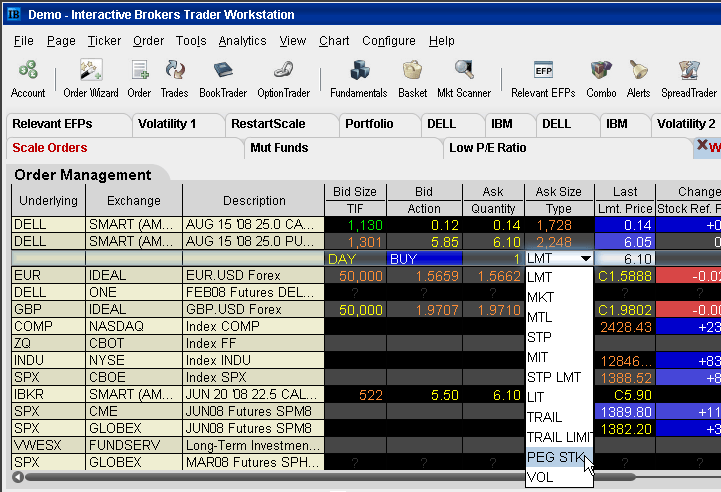This screenshot has height=492, width=721.
Task: Open the Ticker menu
Action: [x=104, y=41]
